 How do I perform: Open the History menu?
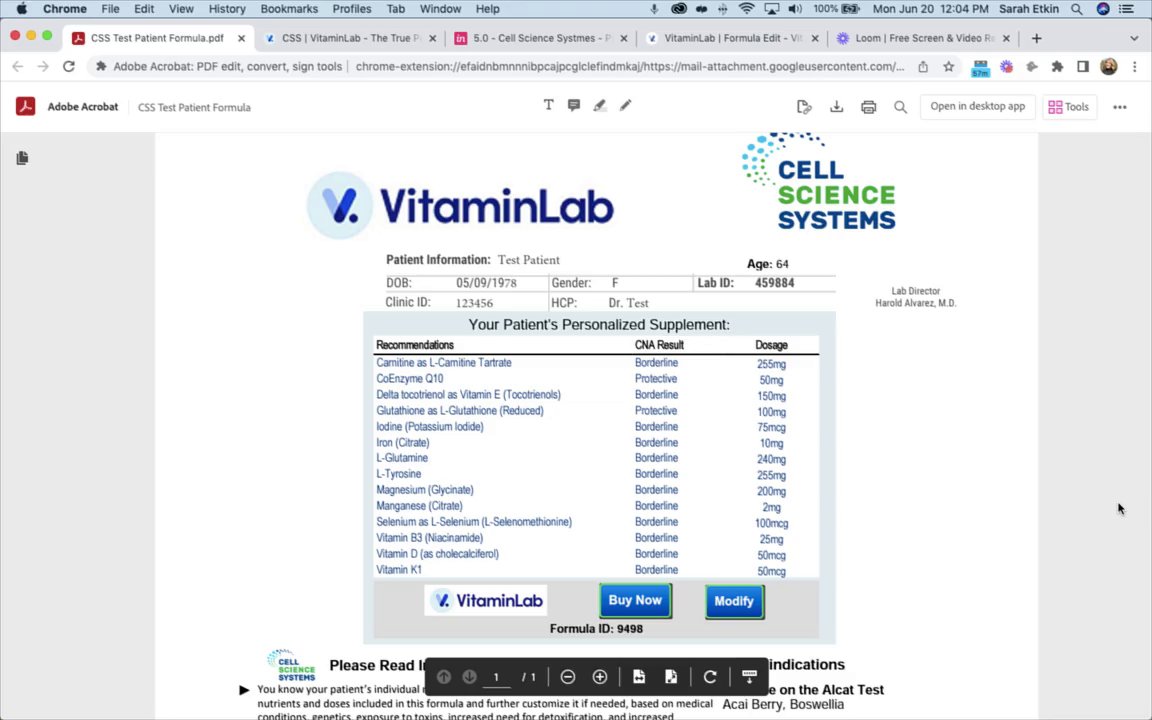click(227, 9)
